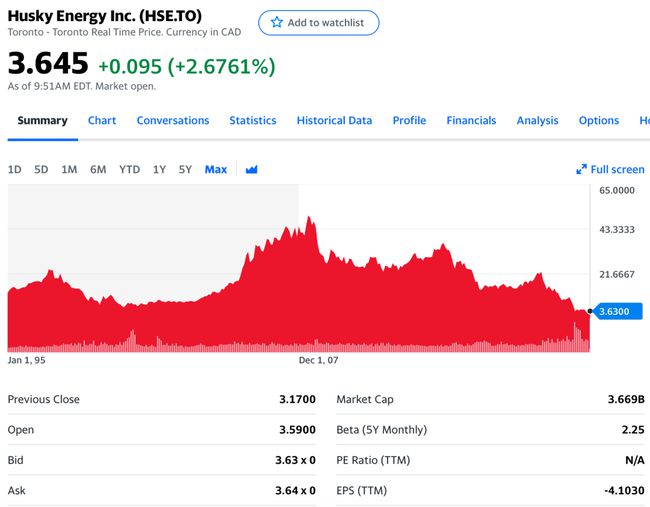Click the Husky Energy Inc. (HSE.TO) title
This screenshot has height=507, width=650.
[x=104, y=16]
